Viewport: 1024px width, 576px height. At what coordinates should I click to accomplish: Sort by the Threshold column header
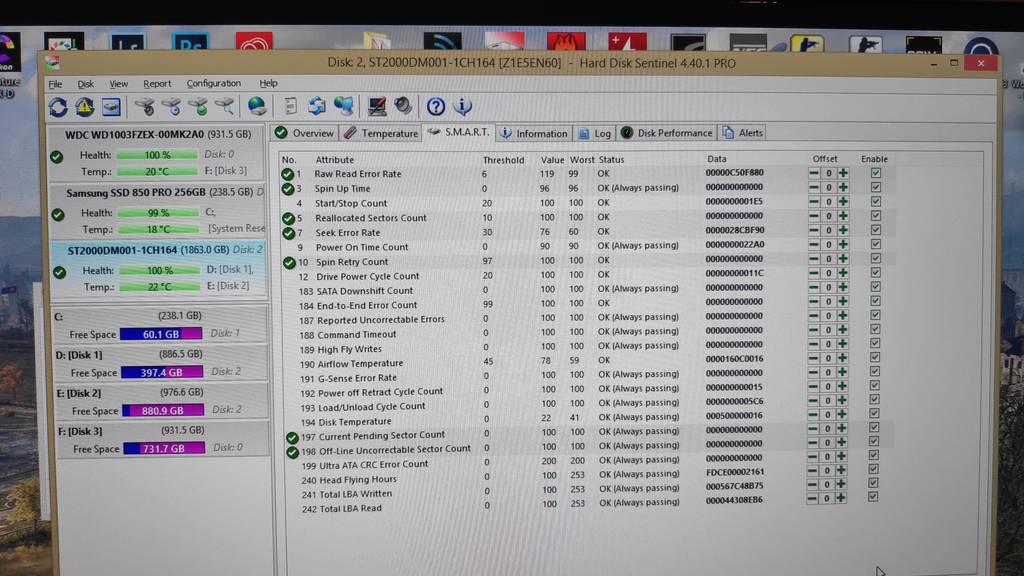504,159
